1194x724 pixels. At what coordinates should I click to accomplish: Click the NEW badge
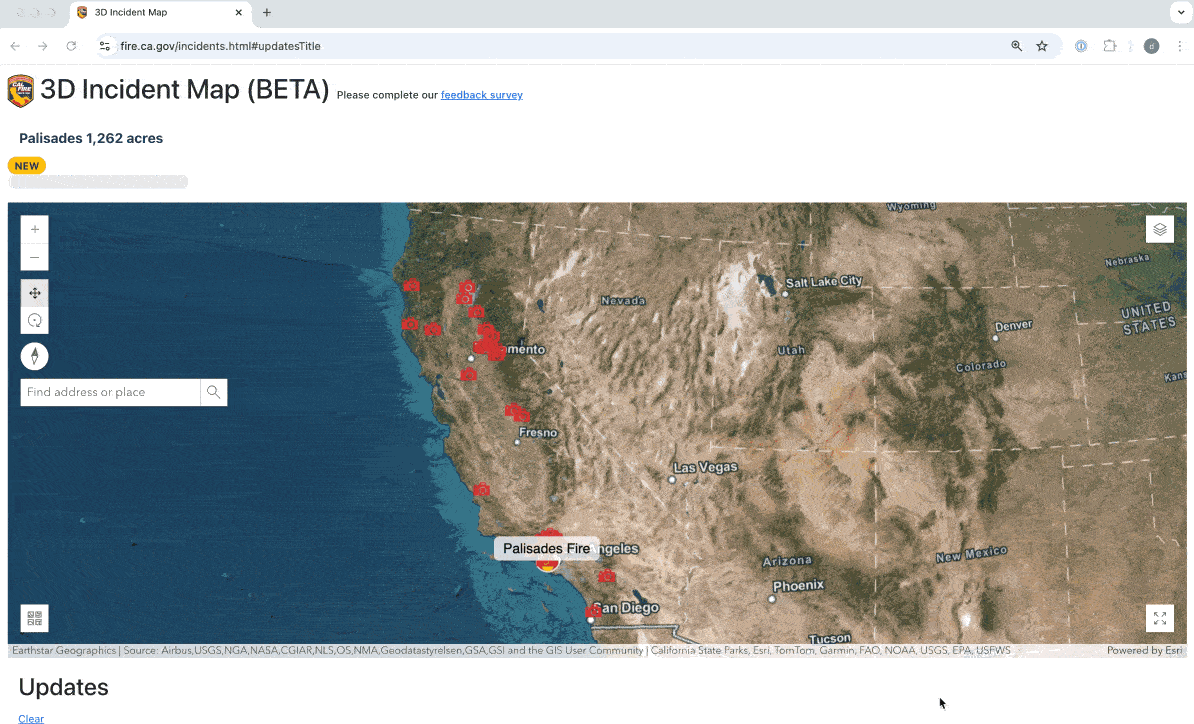(27, 166)
